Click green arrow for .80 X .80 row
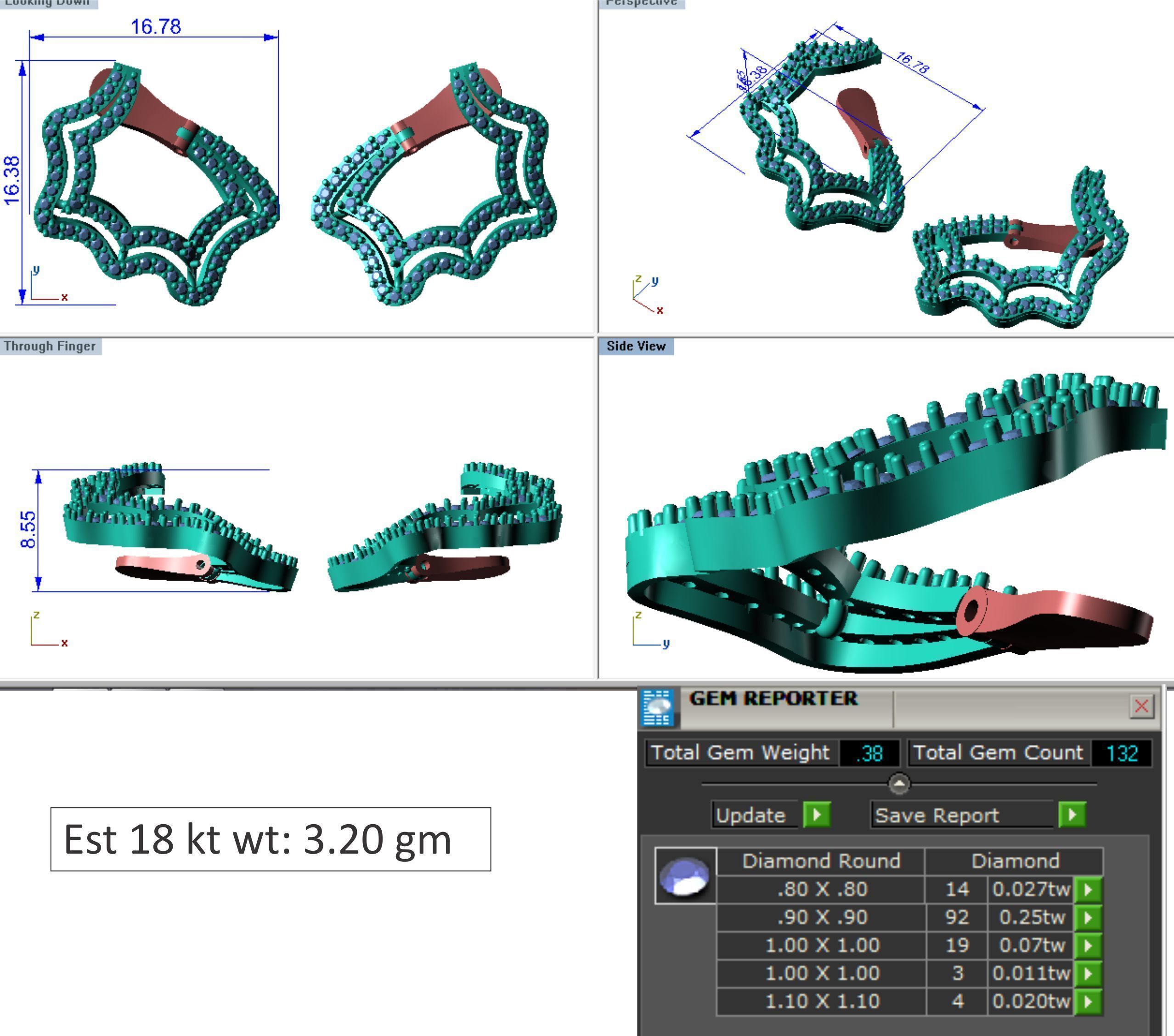The height and width of the screenshot is (1036, 1174). (1088, 889)
